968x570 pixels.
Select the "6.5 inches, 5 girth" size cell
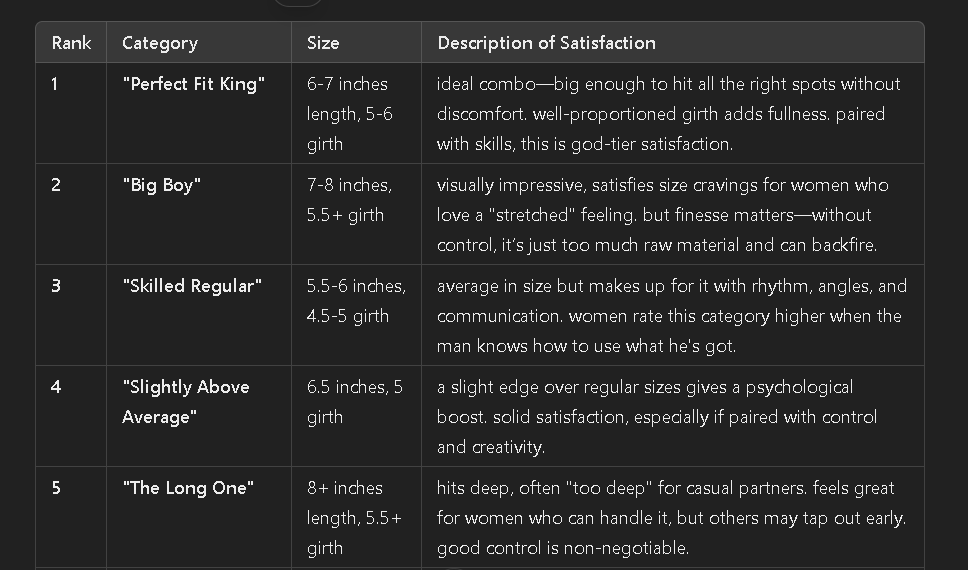pyautogui.click(x=354, y=402)
